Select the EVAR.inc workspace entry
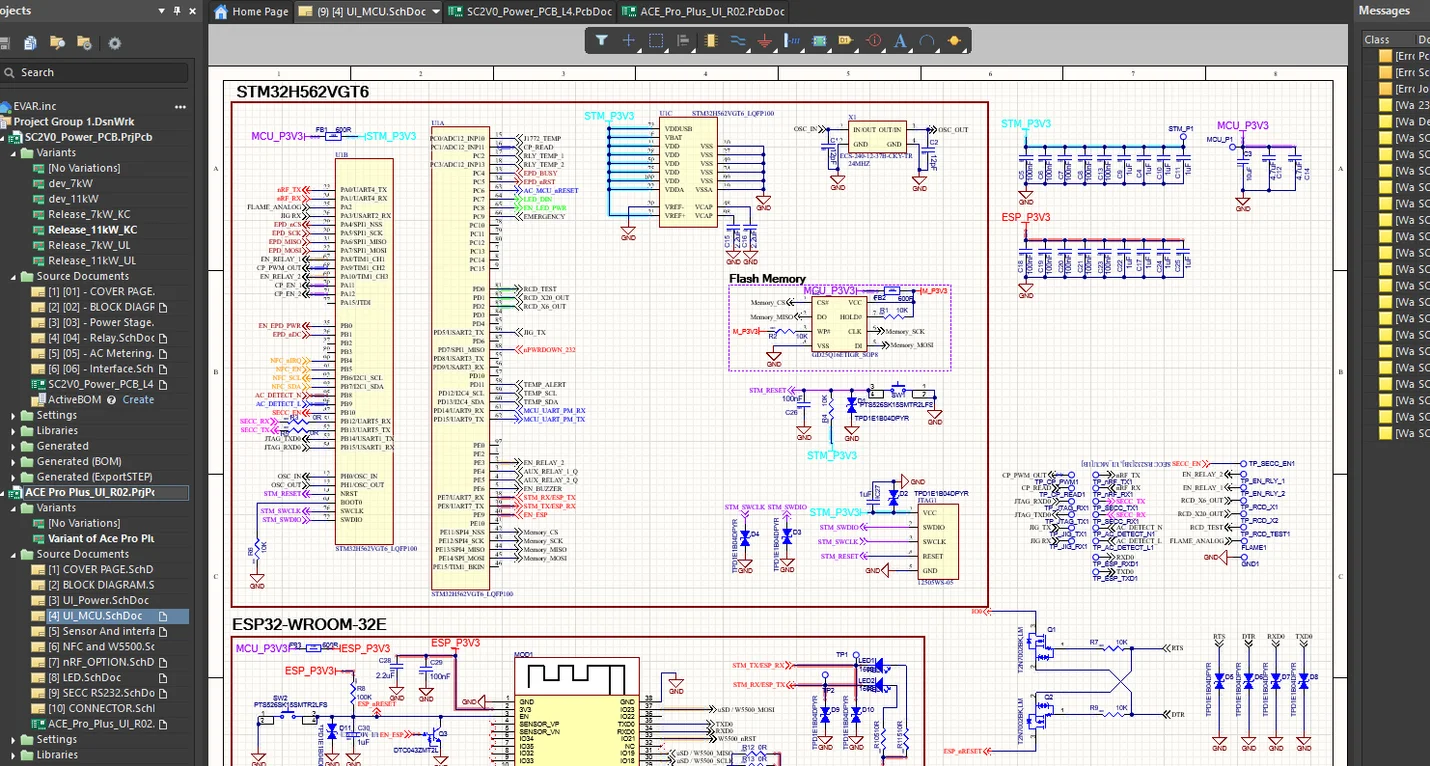 pyautogui.click(x=35, y=106)
